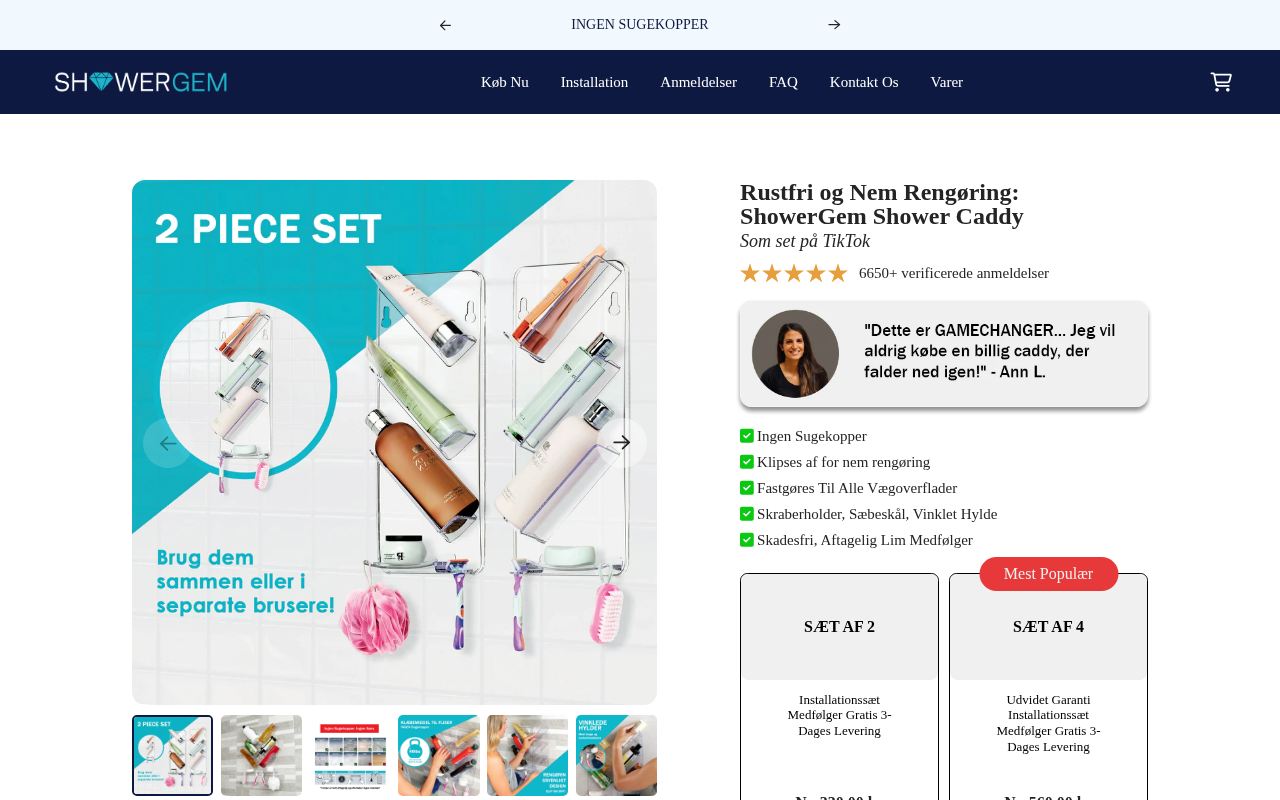Open the Varer menu

click(x=947, y=82)
